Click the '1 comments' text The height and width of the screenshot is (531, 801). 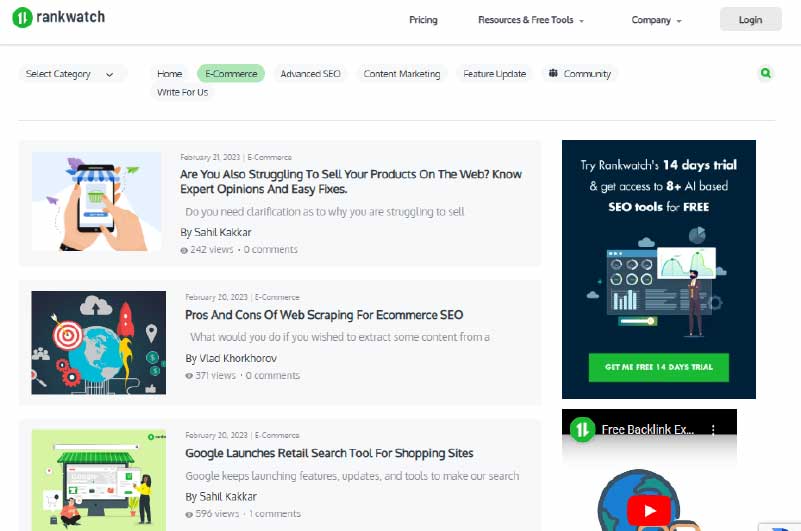click(275, 514)
